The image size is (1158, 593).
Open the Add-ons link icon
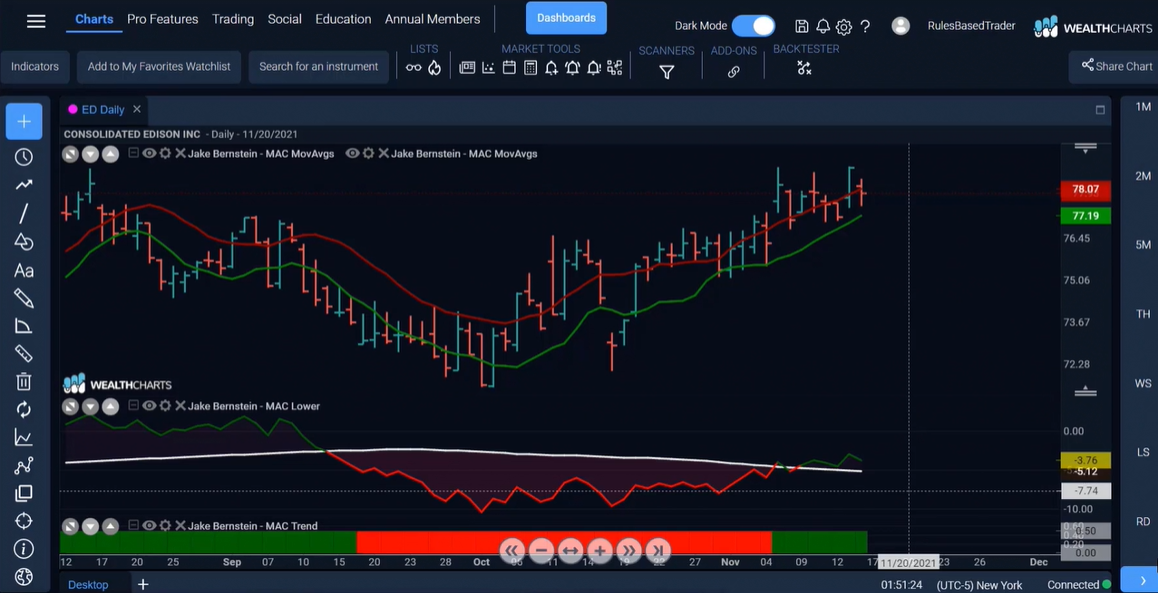click(733, 72)
